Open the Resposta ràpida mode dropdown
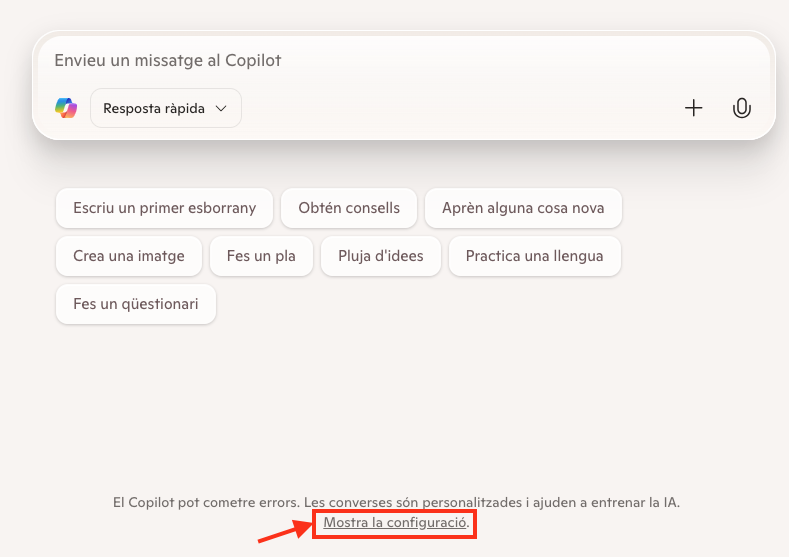The width and height of the screenshot is (789, 557). [x=166, y=108]
